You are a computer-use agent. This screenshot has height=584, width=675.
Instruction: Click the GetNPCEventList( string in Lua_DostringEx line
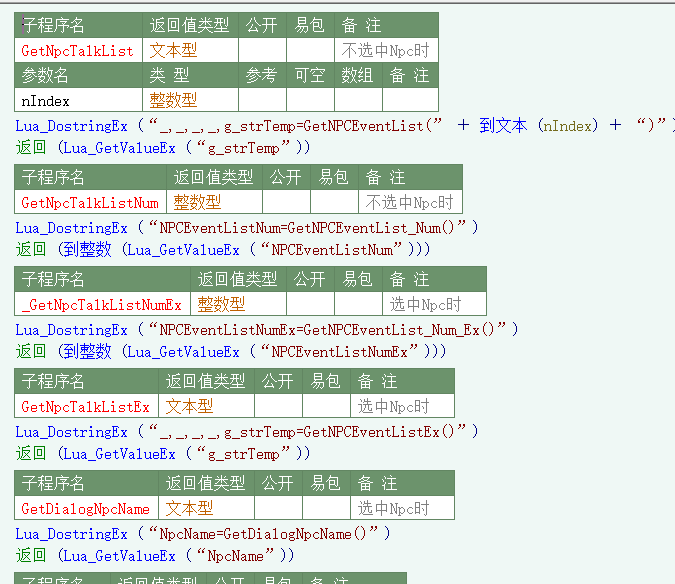click(296, 126)
